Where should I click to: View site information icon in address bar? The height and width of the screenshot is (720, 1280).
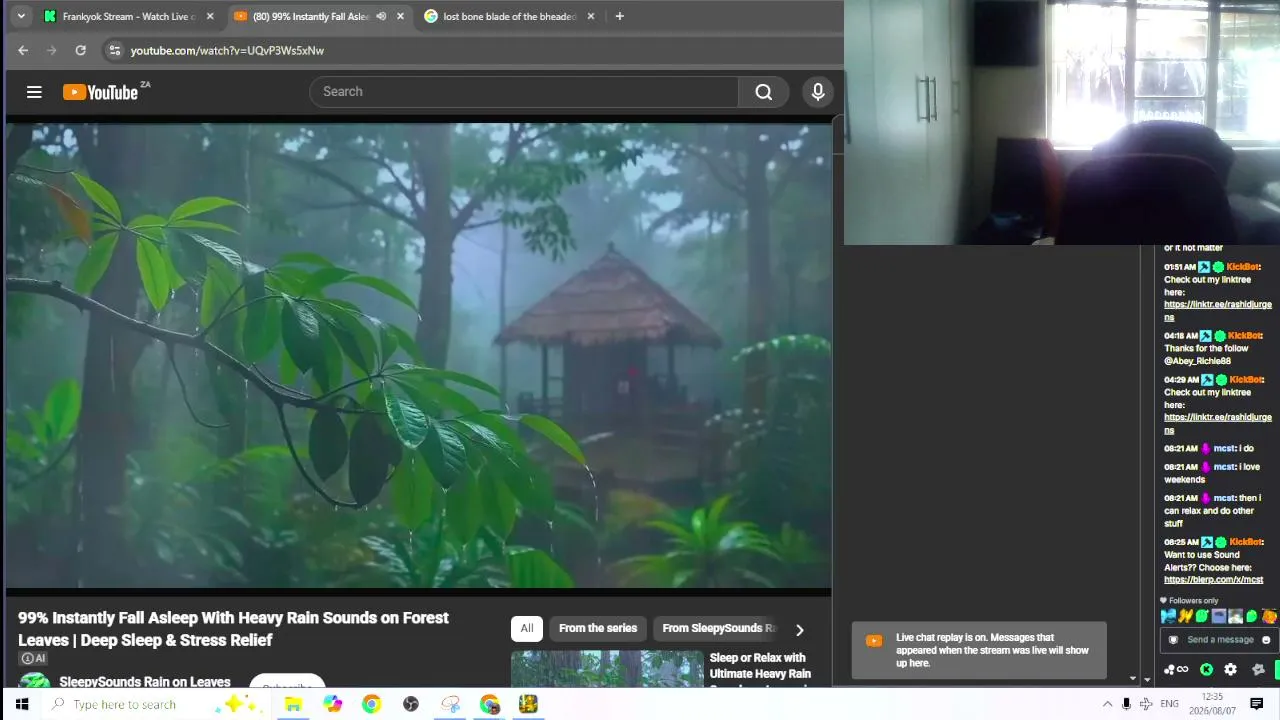(114, 50)
